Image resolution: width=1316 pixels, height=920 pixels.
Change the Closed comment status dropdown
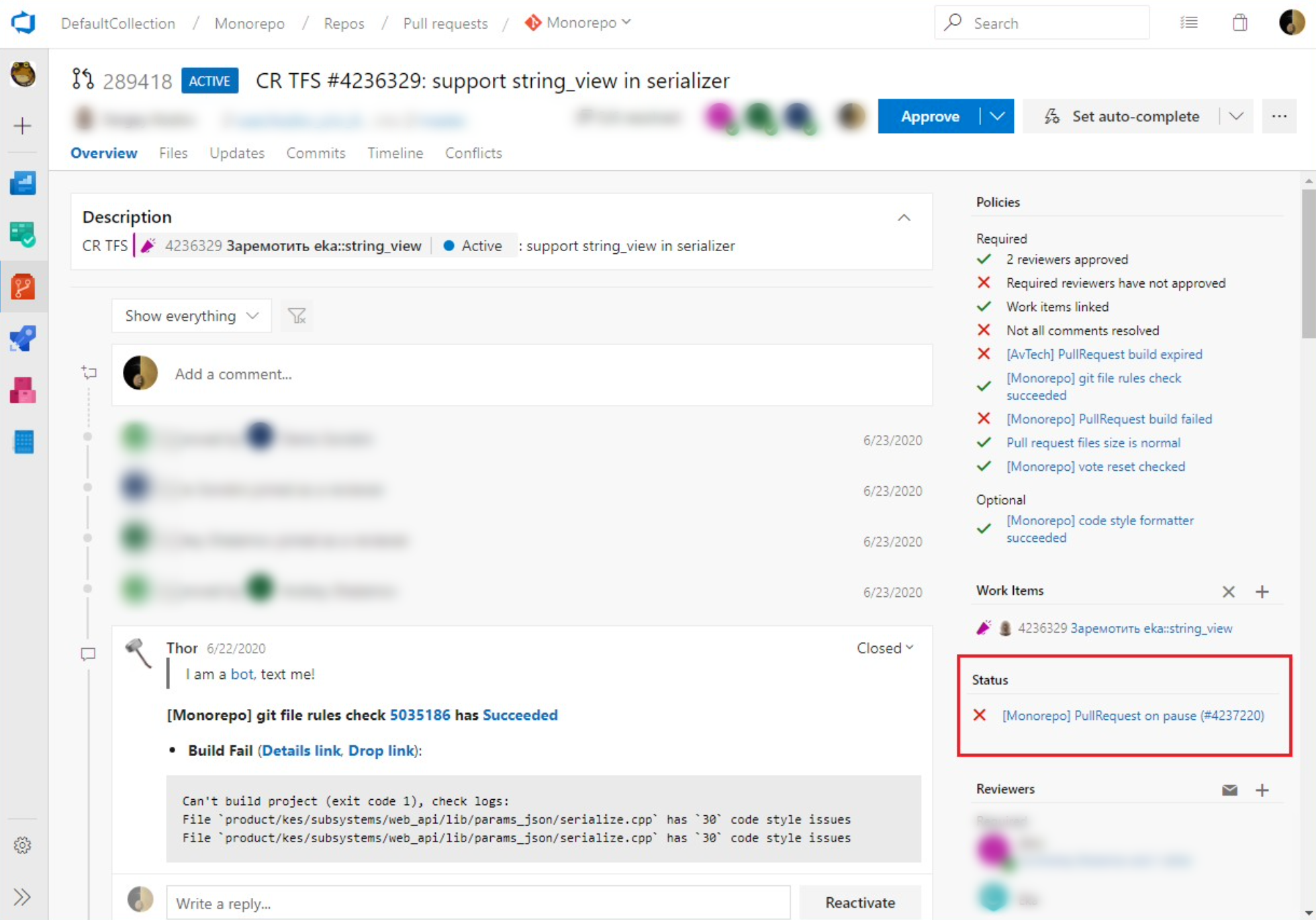(x=885, y=648)
